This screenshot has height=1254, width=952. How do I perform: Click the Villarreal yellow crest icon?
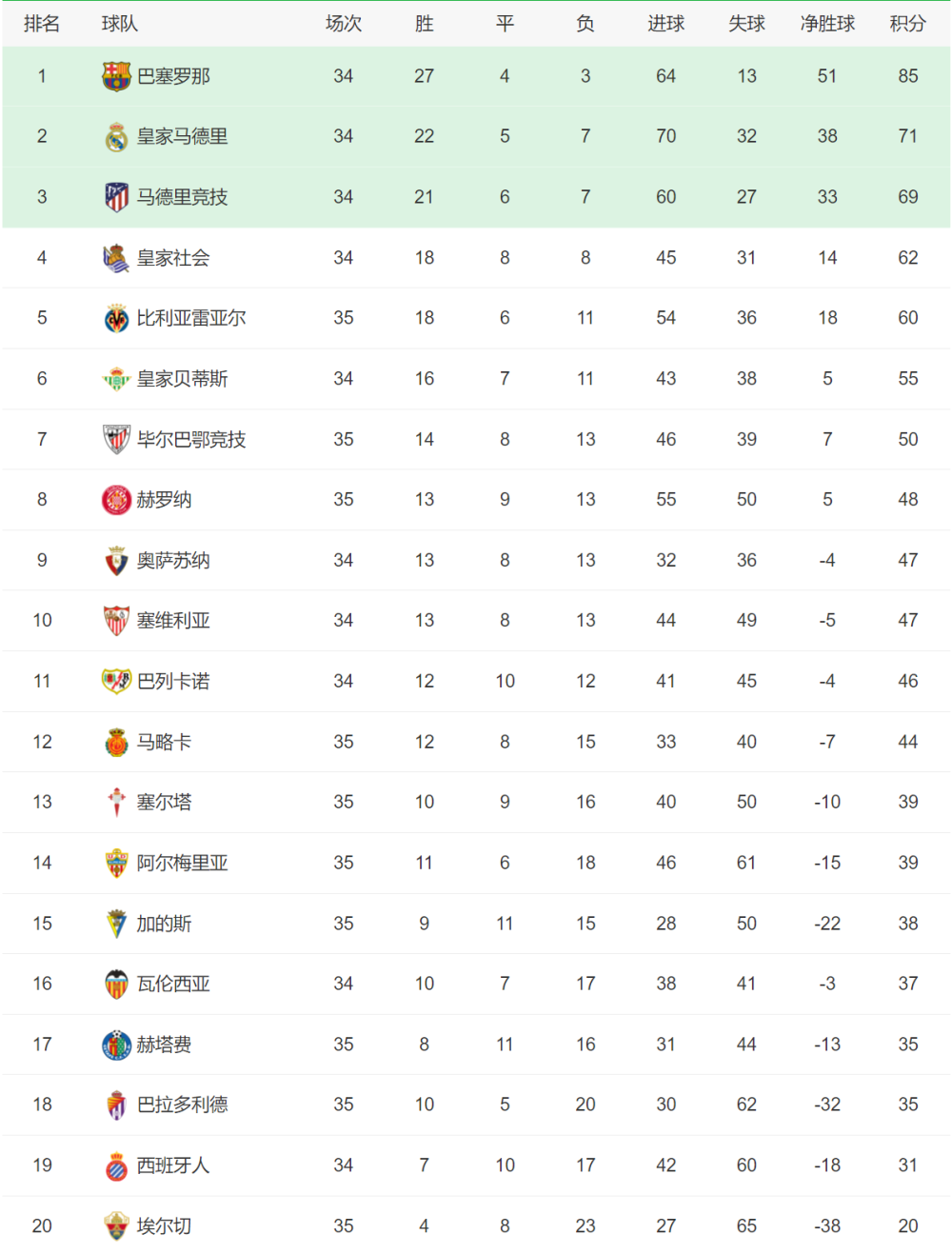116,318
